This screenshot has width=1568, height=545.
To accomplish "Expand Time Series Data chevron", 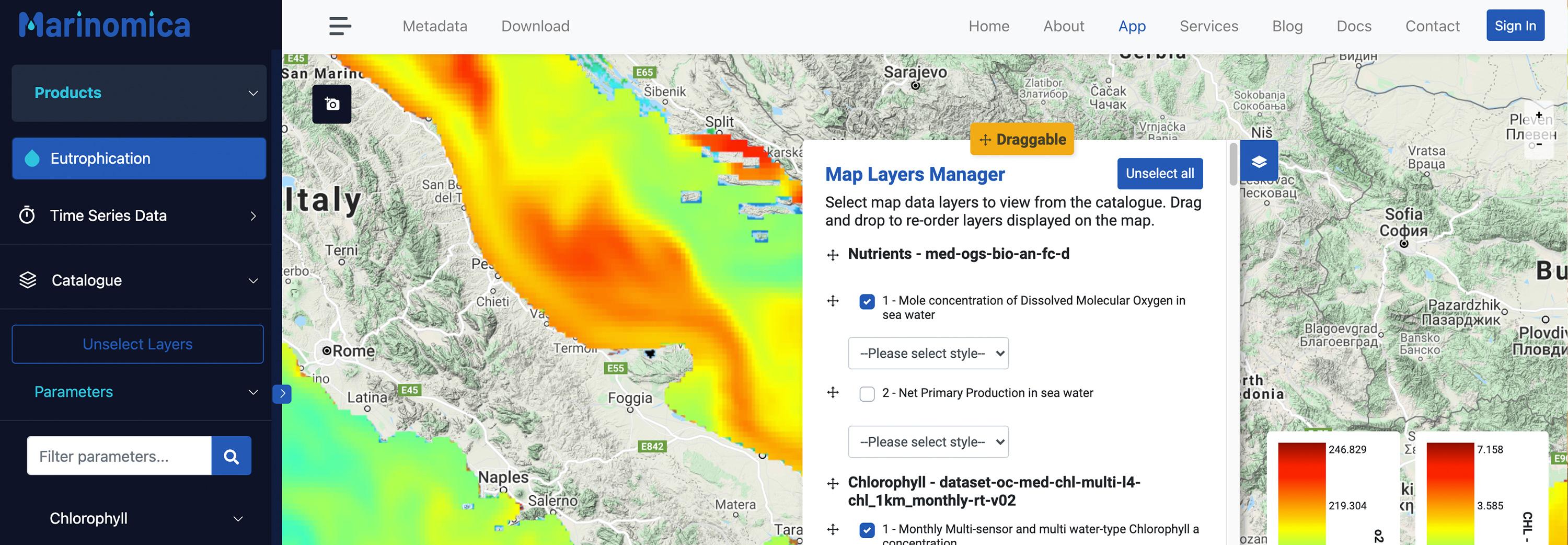I will [253, 216].
